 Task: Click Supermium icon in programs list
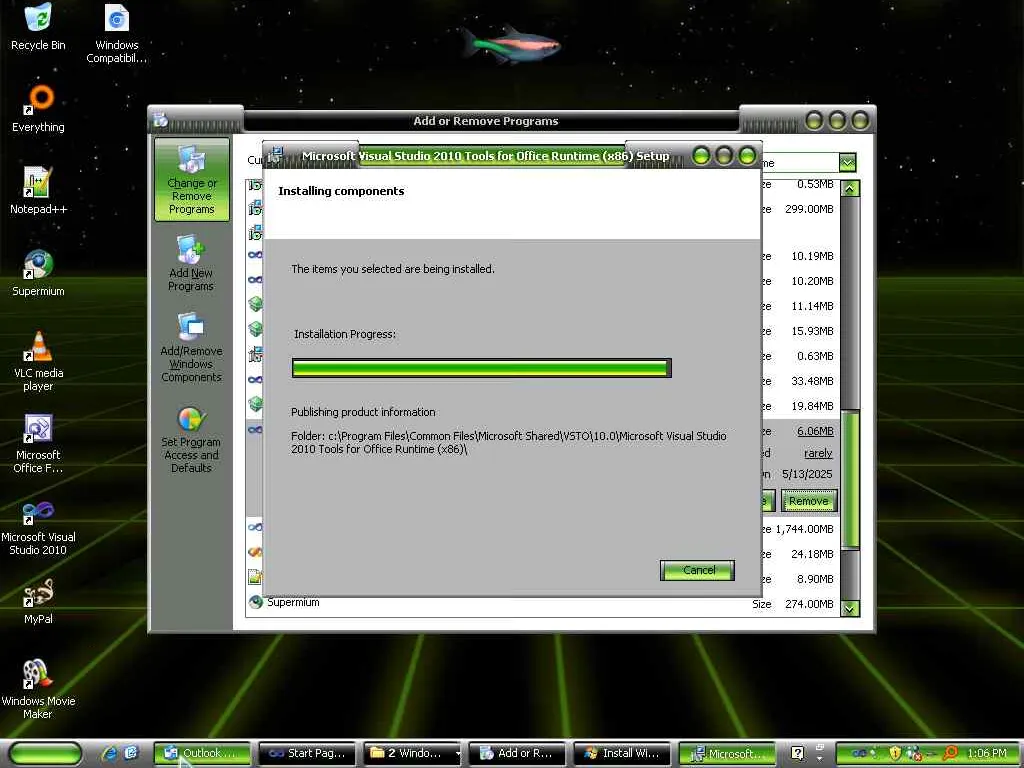[x=255, y=602]
